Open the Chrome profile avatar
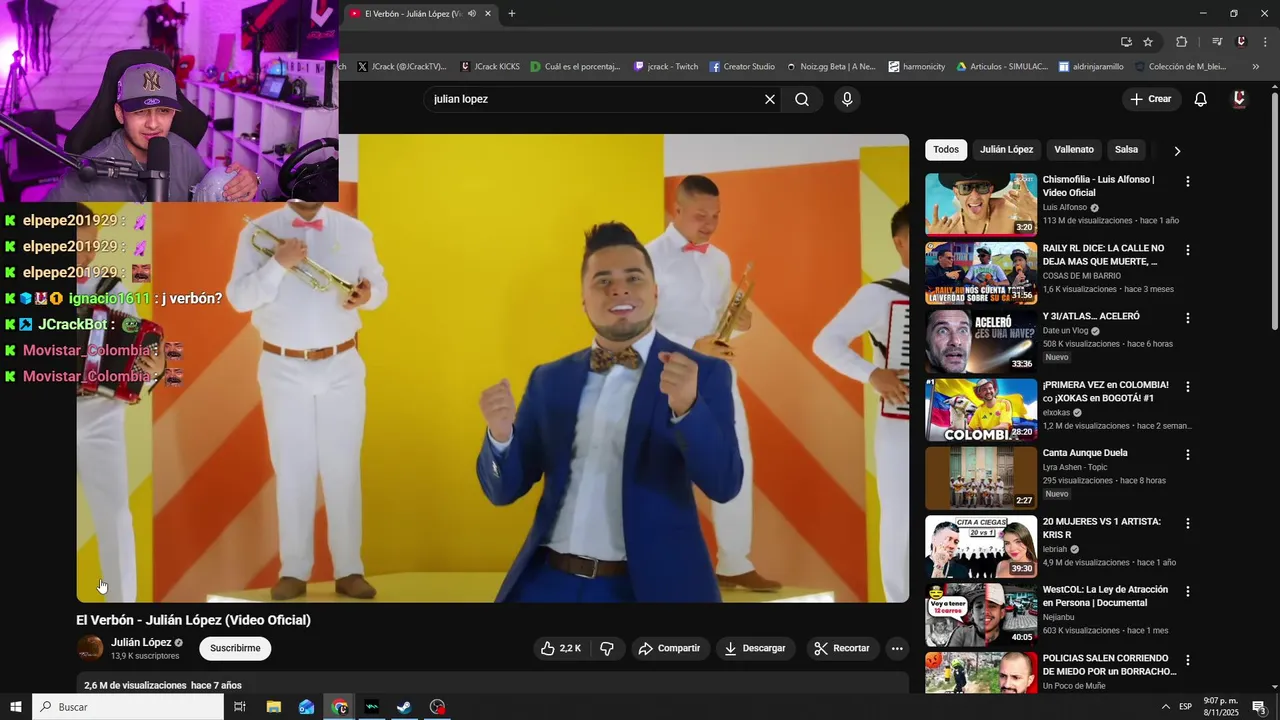 [x=1241, y=42]
